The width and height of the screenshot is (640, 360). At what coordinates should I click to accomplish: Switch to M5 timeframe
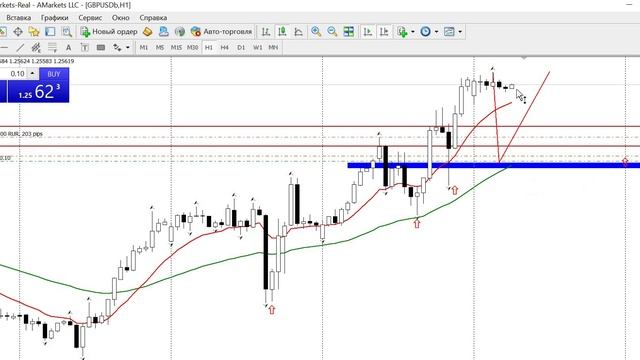[x=160, y=48]
